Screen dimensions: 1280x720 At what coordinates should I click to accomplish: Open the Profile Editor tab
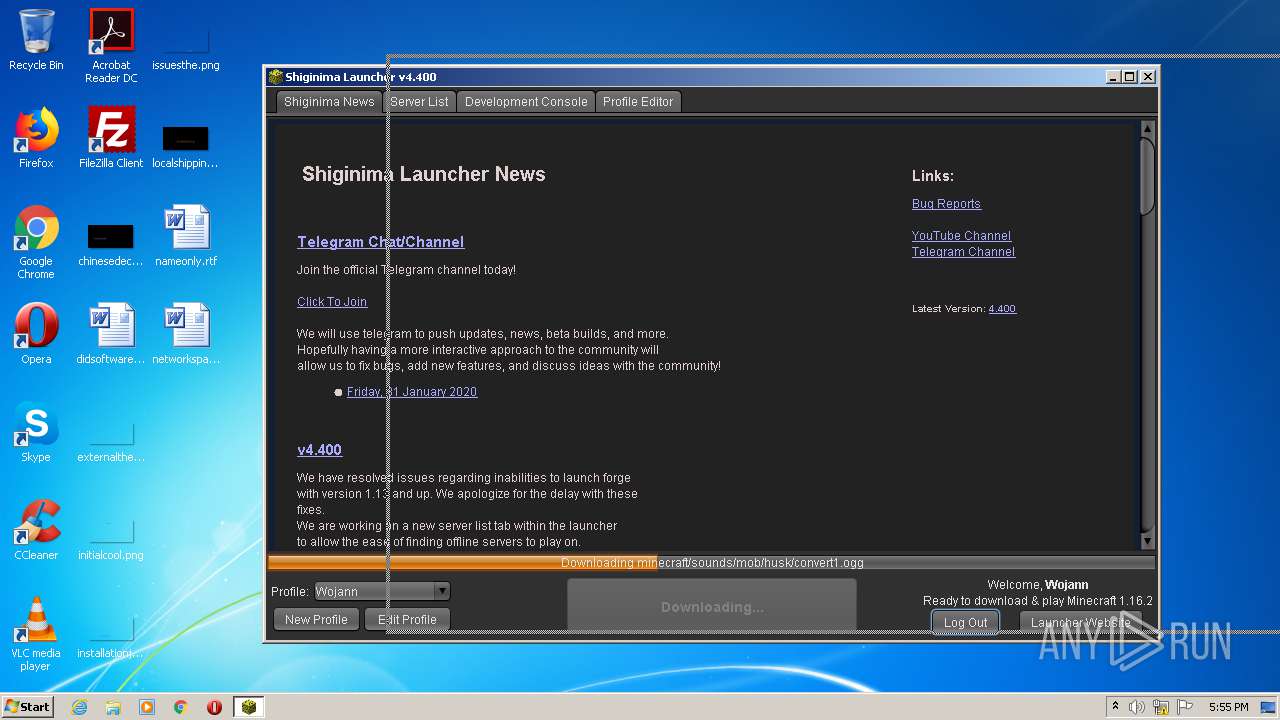638,101
